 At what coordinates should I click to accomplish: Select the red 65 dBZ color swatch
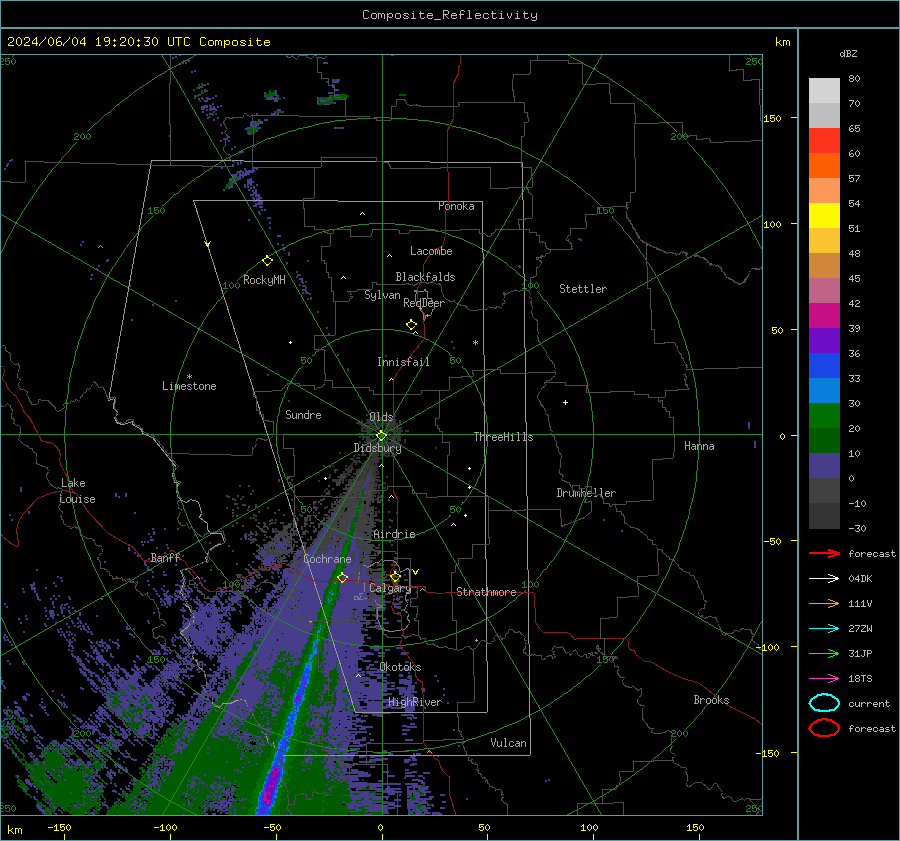click(824, 141)
